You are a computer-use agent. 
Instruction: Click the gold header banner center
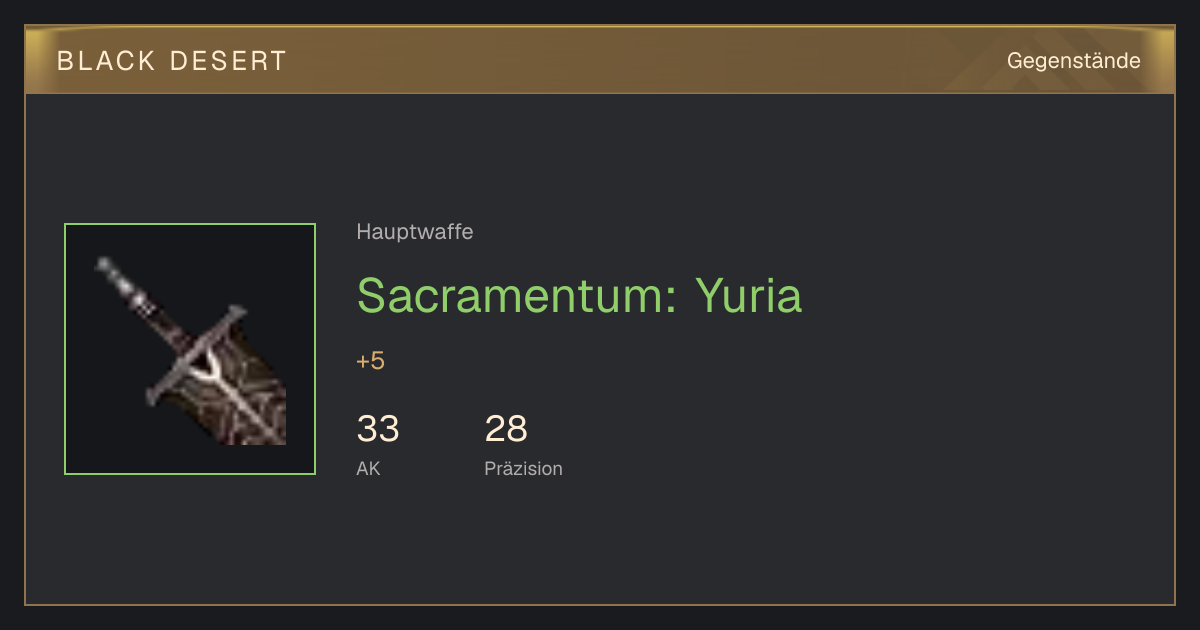pos(600,60)
